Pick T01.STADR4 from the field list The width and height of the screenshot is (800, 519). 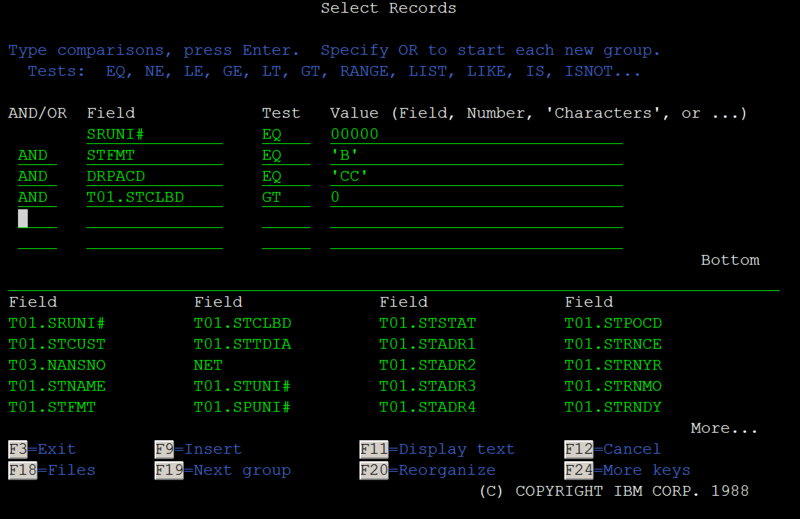tap(428, 407)
